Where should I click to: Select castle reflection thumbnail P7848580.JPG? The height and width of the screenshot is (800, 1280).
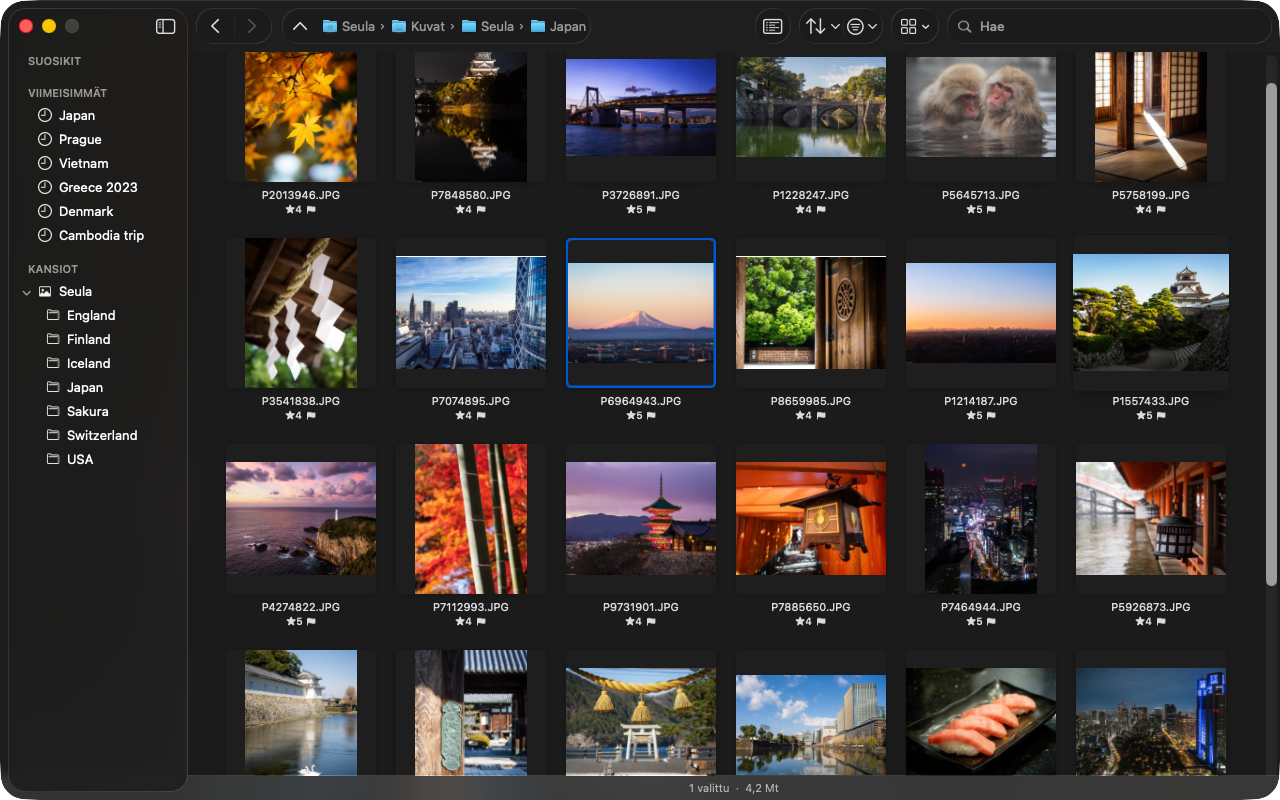coord(471,117)
